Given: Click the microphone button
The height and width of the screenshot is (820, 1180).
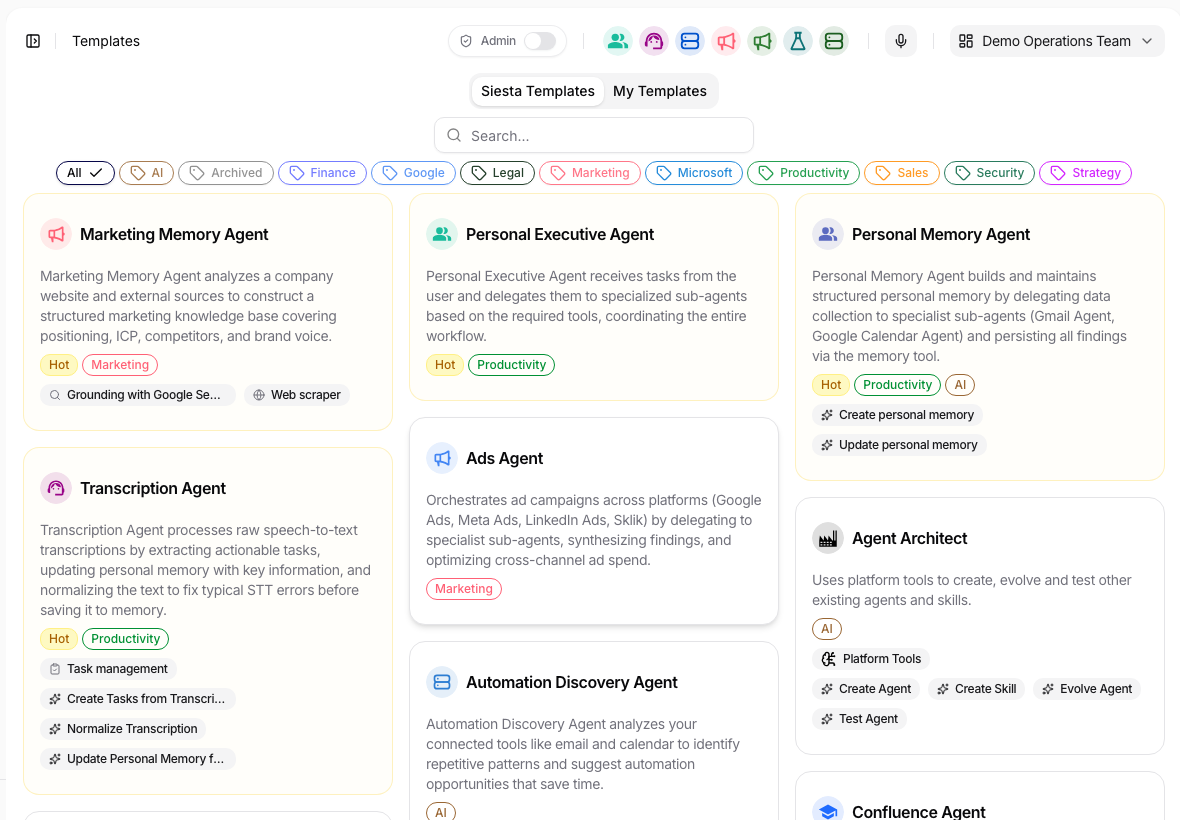Looking at the screenshot, I should 901,41.
